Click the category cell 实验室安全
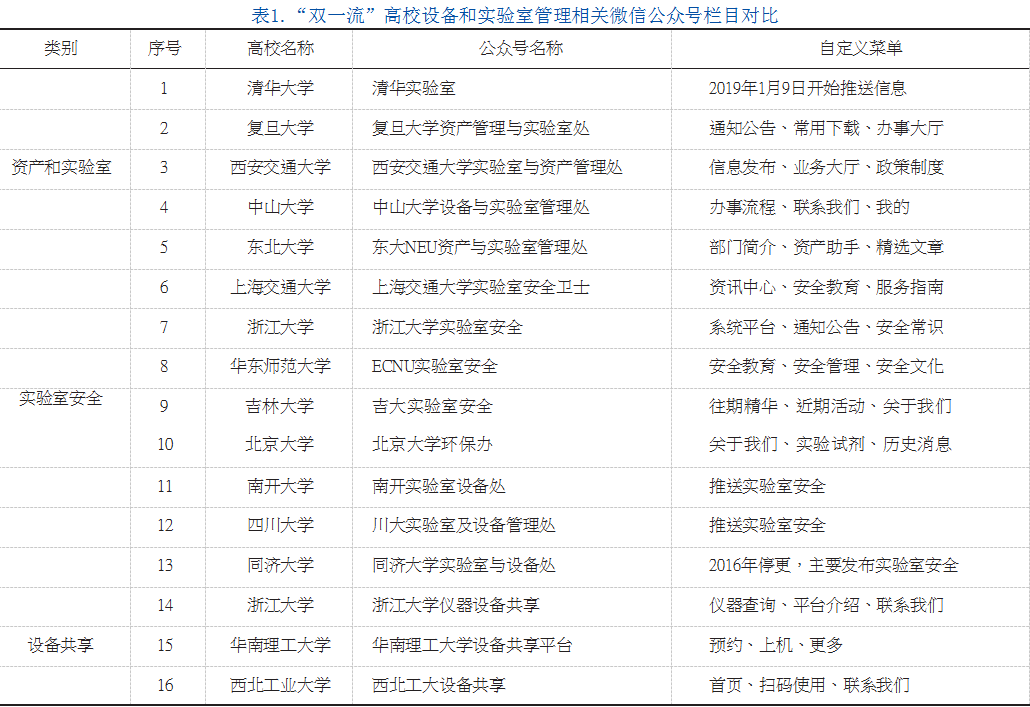1030x707 pixels. [x=61, y=398]
